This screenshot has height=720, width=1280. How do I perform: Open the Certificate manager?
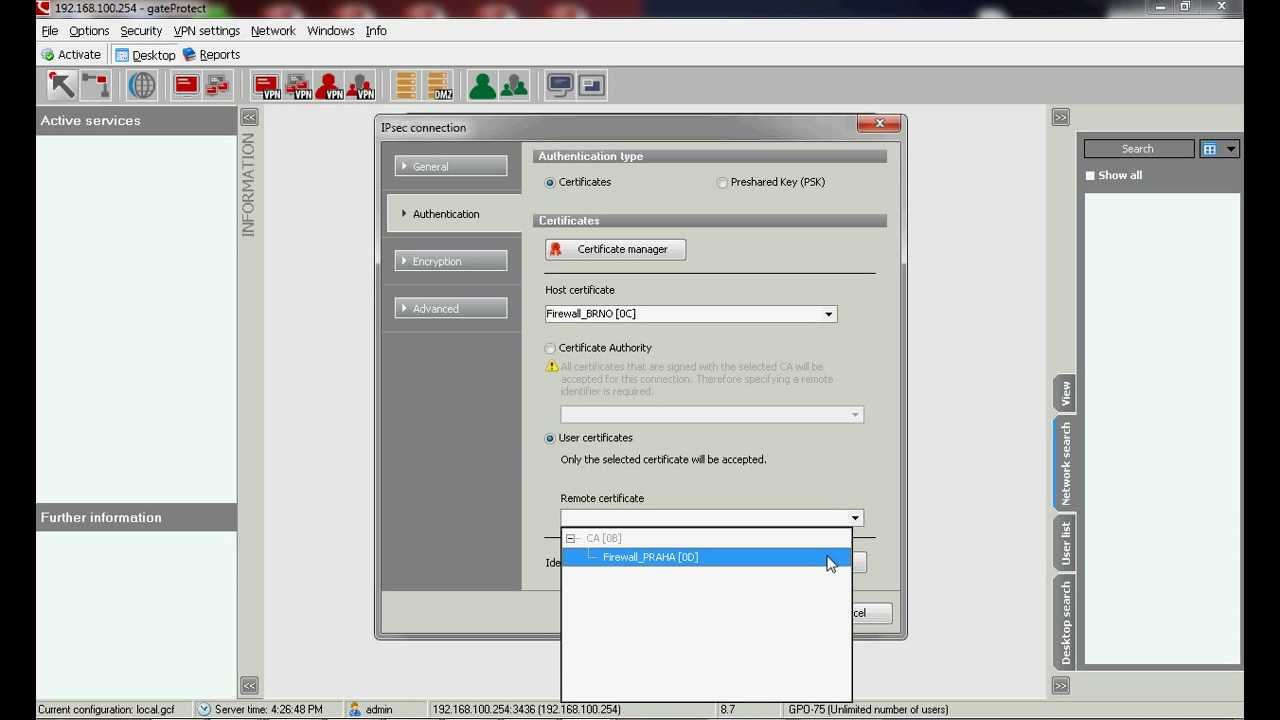pos(616,249)
